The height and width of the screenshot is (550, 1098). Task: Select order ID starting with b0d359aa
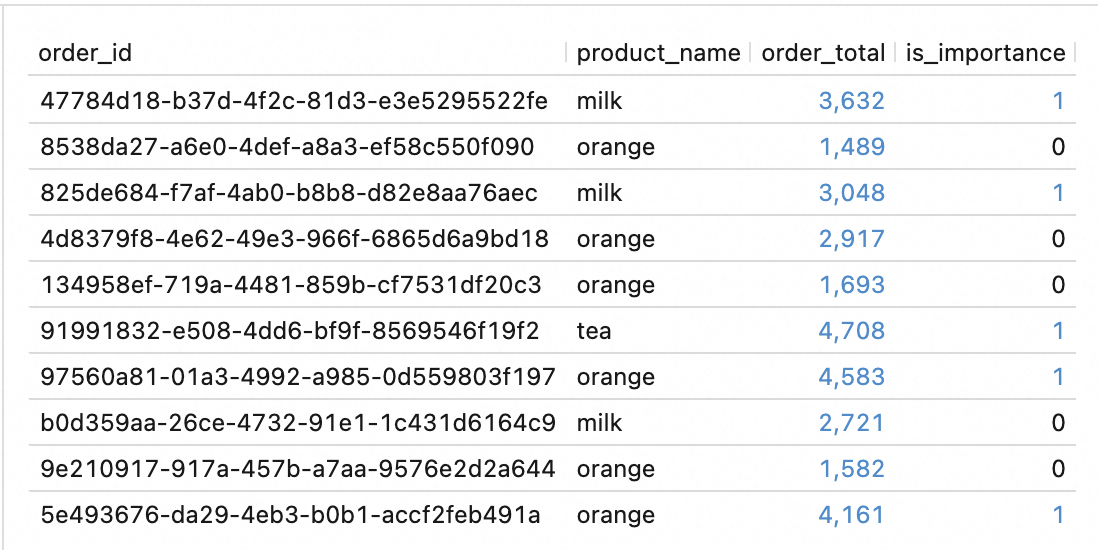coord(298,423)
